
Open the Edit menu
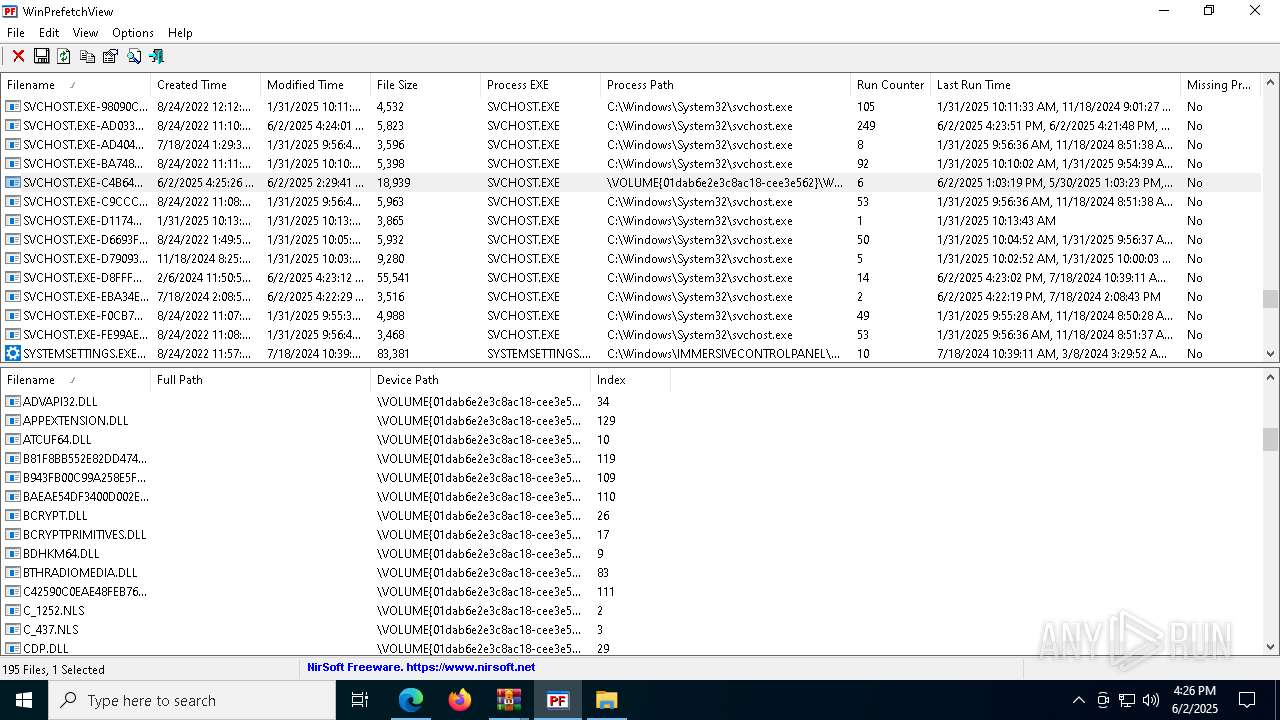click(49, 33)
